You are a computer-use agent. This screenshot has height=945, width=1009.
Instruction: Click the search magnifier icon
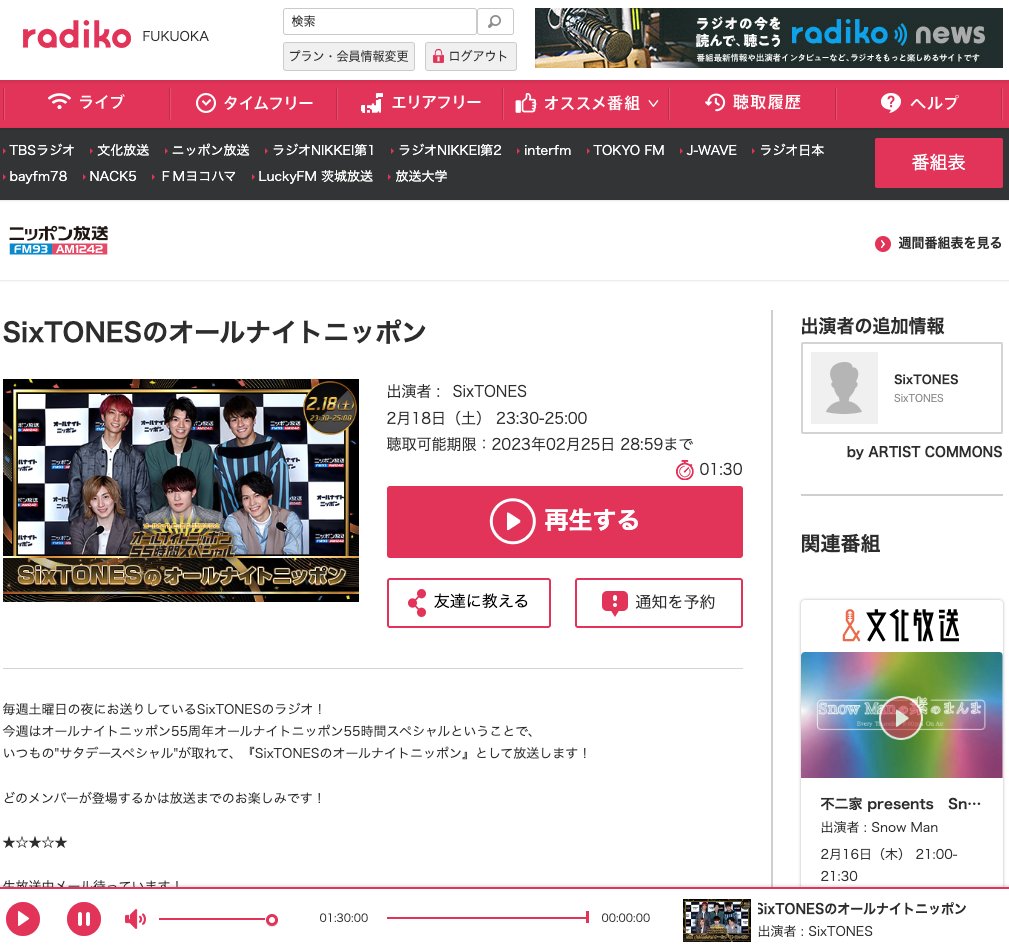click(494, 21)
